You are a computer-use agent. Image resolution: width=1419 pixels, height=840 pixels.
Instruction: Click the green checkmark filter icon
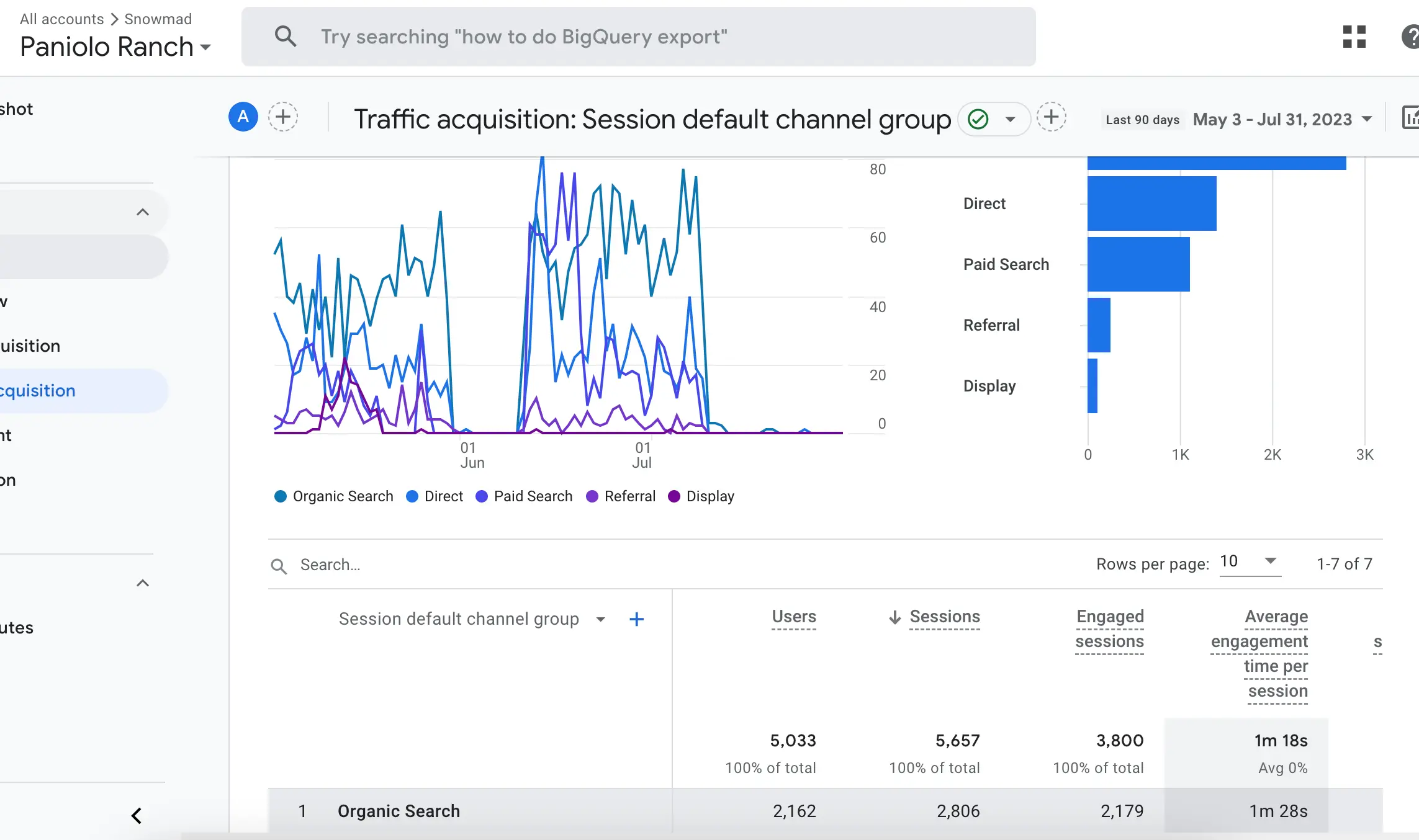pos(979,118)
